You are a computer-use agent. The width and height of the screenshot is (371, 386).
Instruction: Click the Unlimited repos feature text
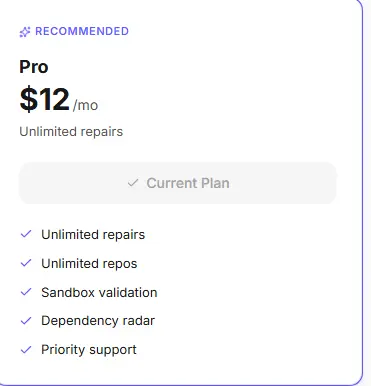coord(89,264)
